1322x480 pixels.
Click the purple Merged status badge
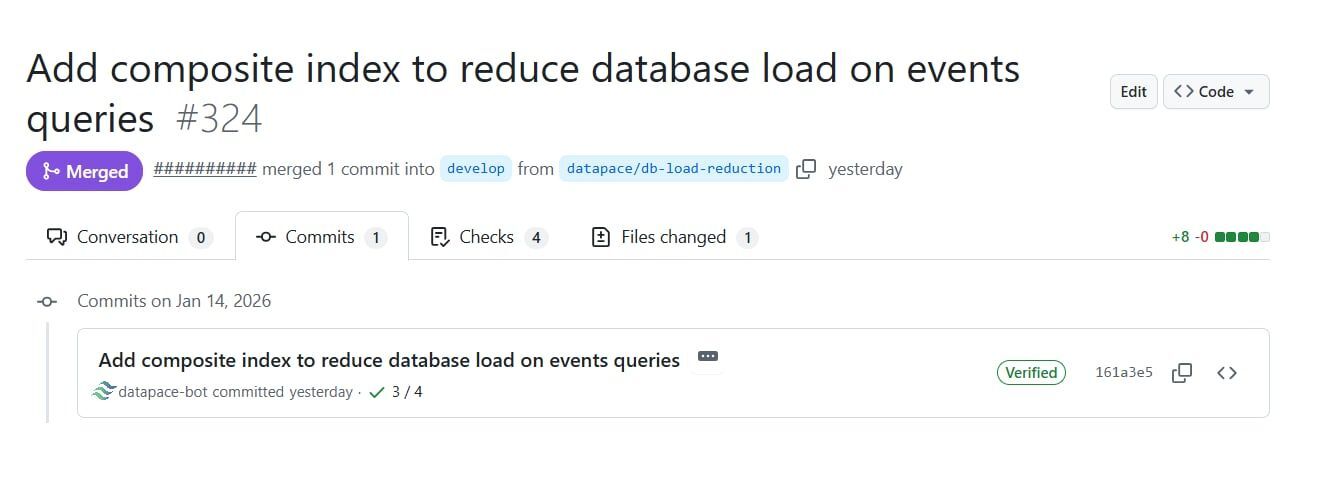point(85,171)
